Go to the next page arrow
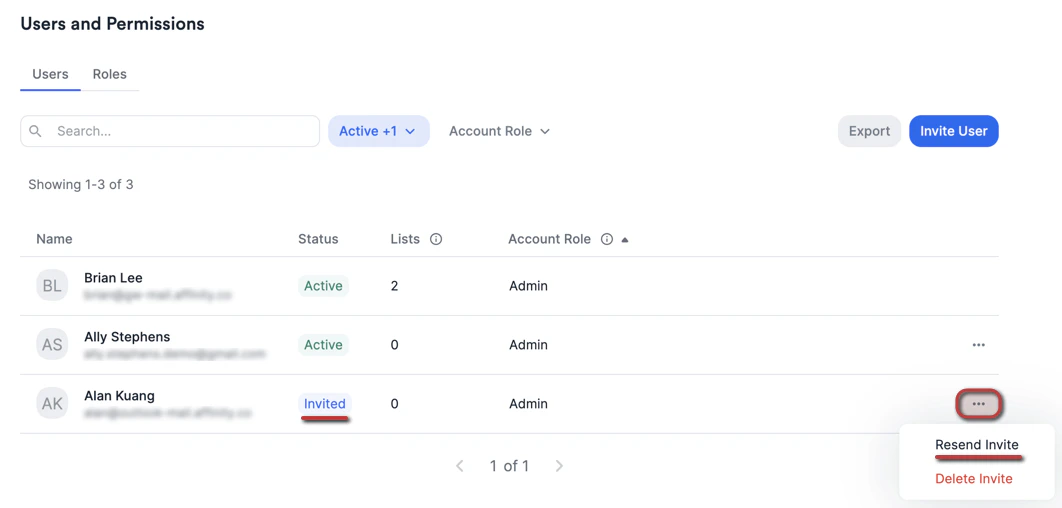Image resolution: width=1062 pixels, height=508 pixels. (x=559, y=466)
